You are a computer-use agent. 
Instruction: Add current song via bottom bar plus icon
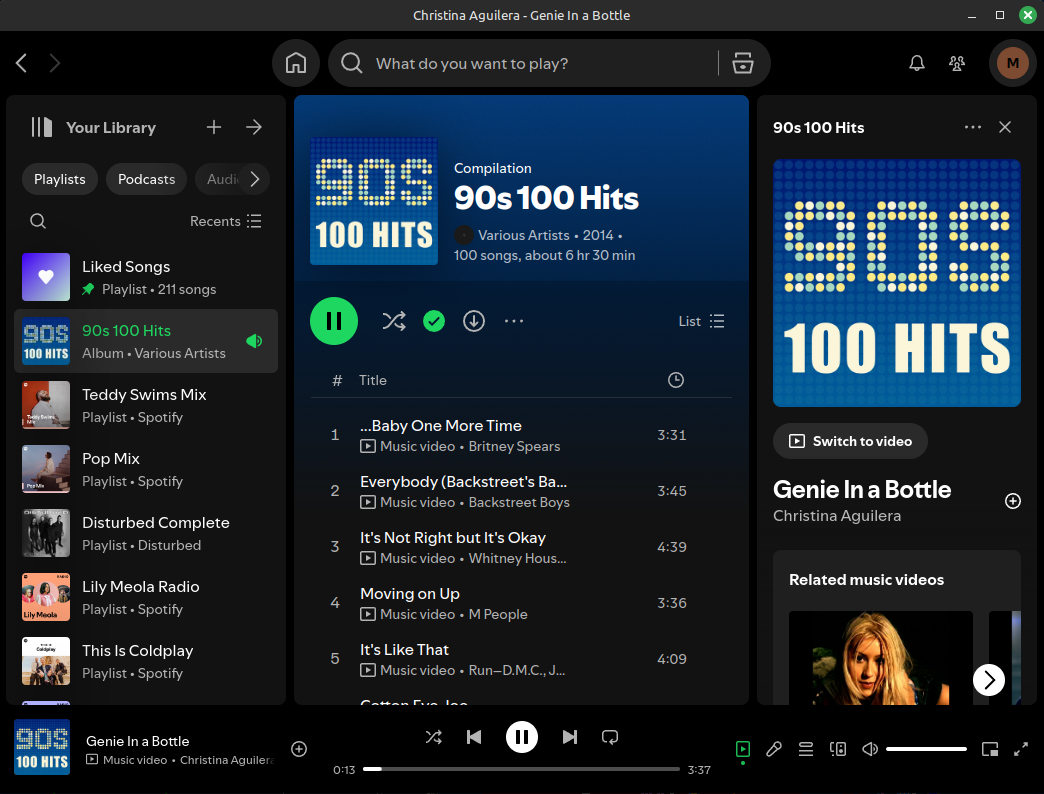(x=299, y=749)
